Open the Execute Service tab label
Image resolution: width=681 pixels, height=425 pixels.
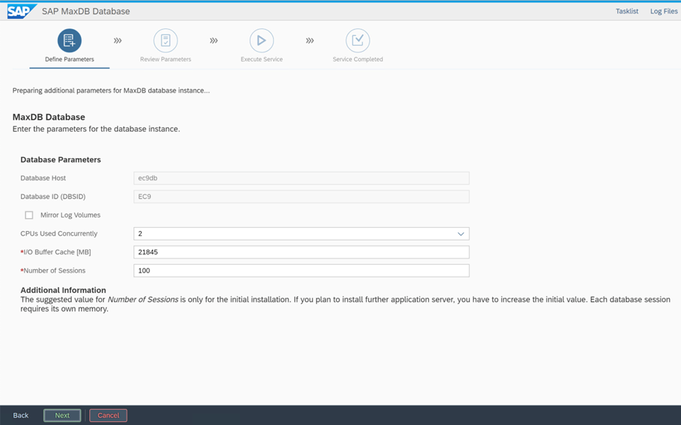click(261, 59)
